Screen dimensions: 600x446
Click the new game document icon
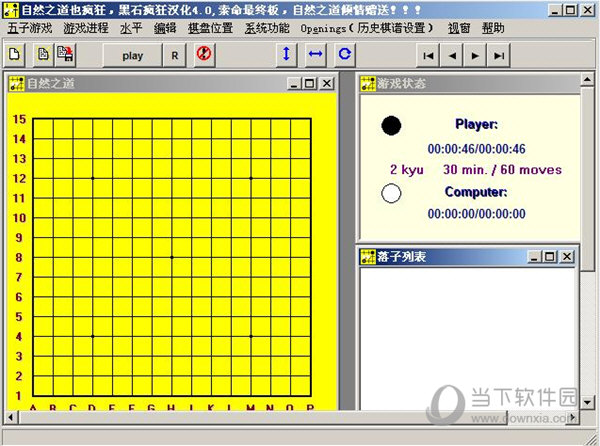pos(15,55)
